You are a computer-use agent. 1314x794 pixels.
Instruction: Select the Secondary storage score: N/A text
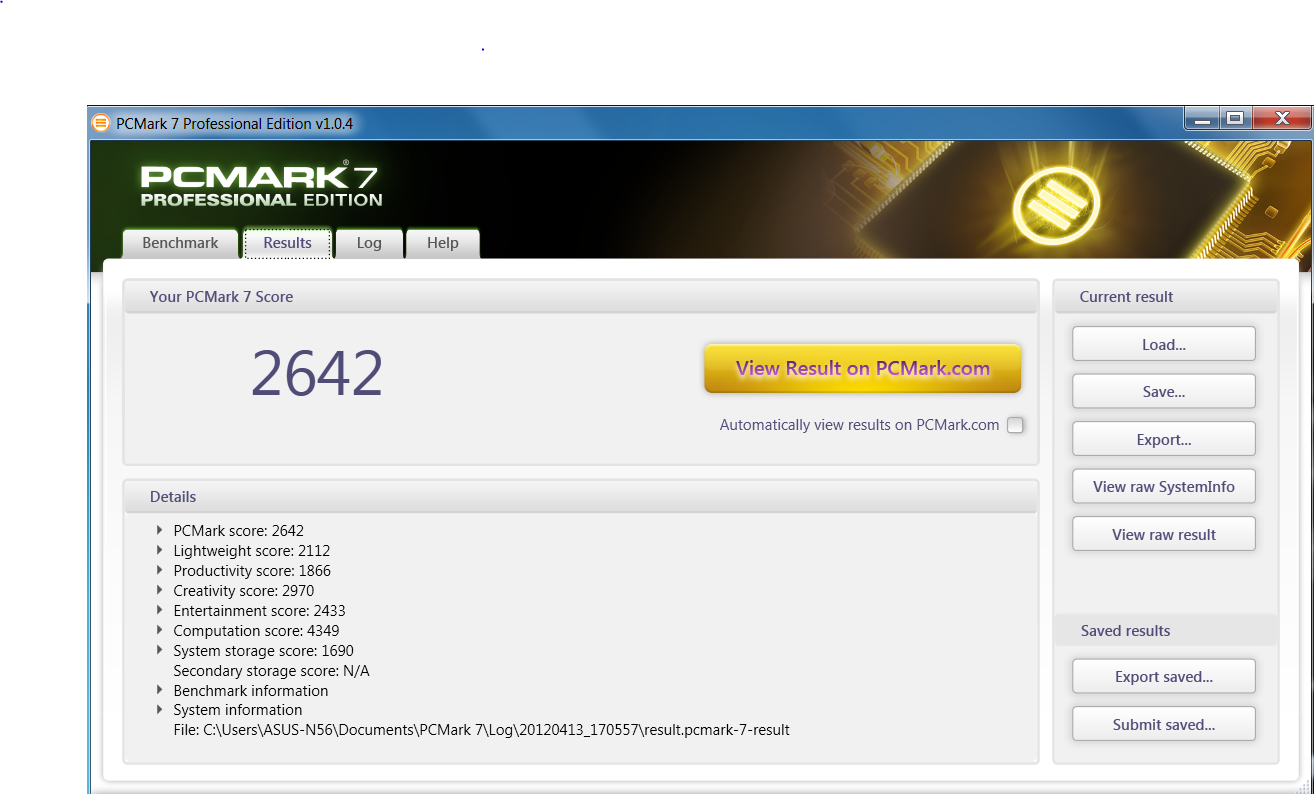click(x=272, y=671)
